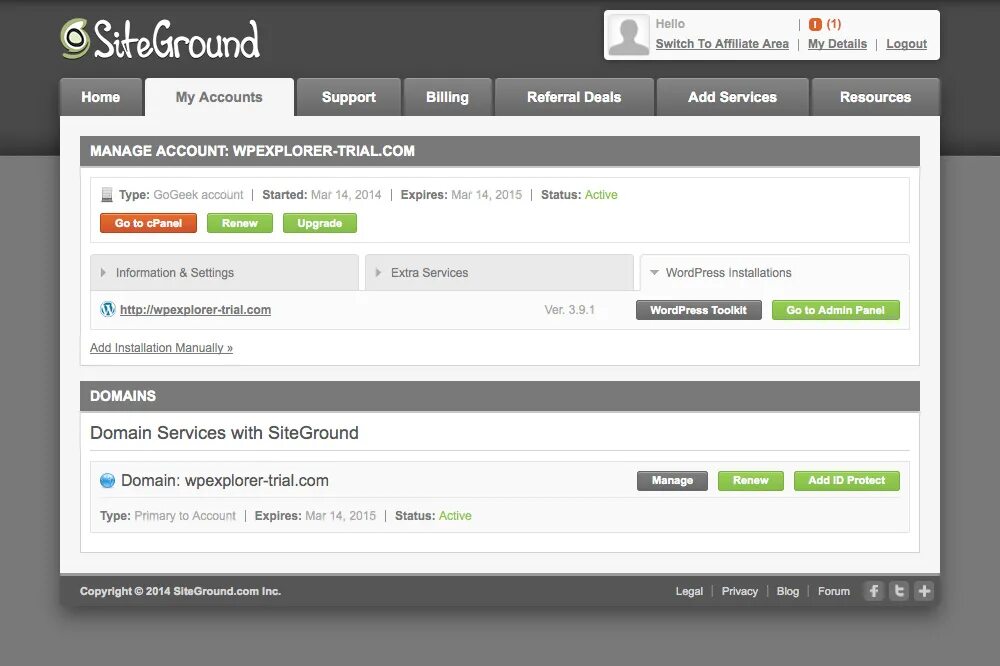The image size is (1000, 666).
Task: Select the My Accounts tab
Action: [x=219, y=97]
